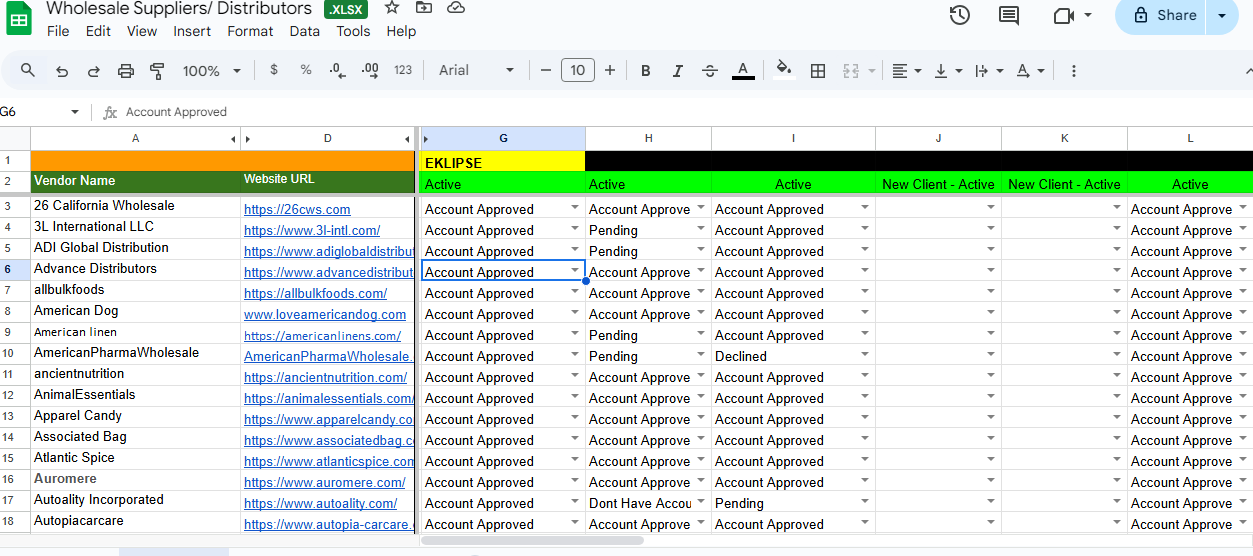This screenshot has width=1253, height=556.
Task: Open more number formats (123)
Action: tap(403, 70)
